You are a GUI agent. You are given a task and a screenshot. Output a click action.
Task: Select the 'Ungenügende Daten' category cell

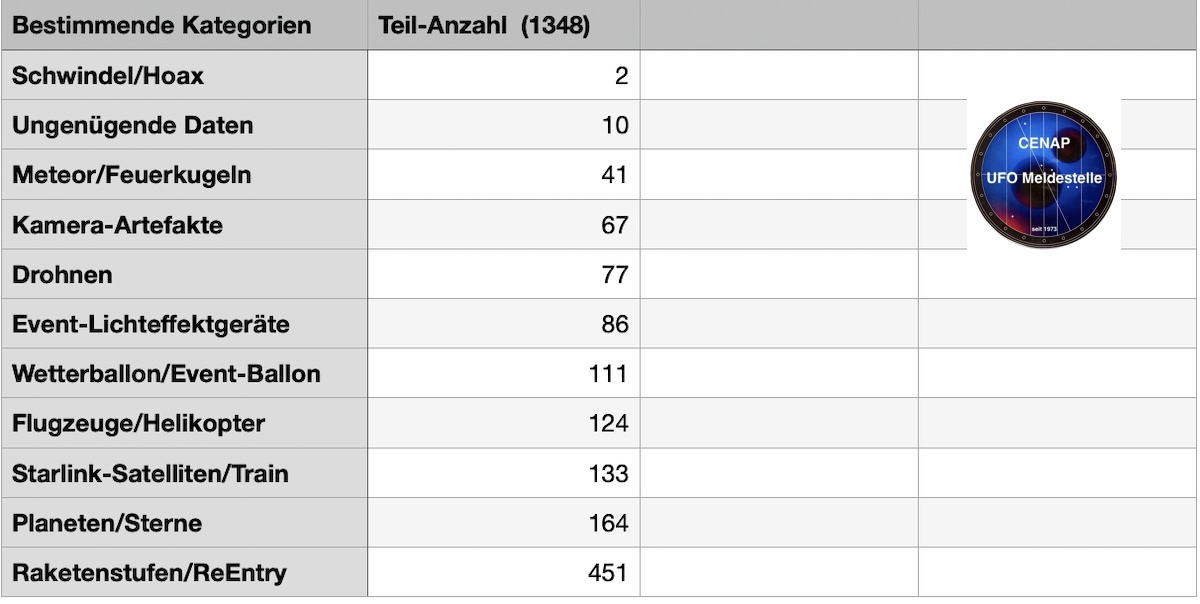click(x=132, y=126)
